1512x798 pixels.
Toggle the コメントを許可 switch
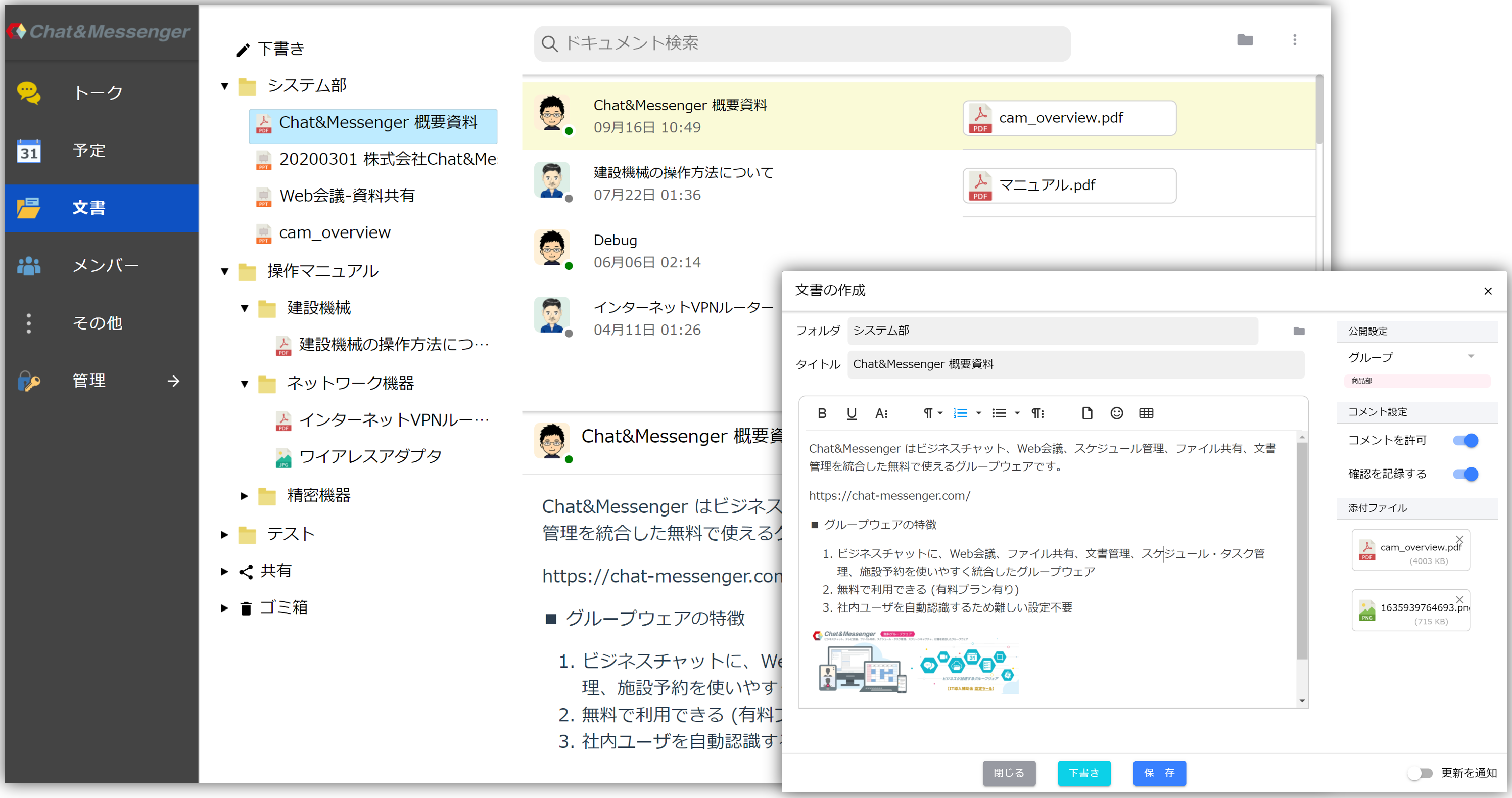tap(1467, 440)
